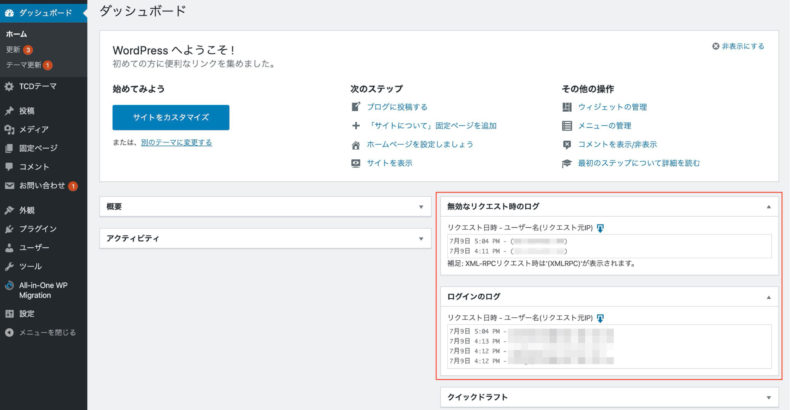The width and height of the screenshot is (790, 410).
Task: Collapse the ログインのログ panel
Action: click(769, 297)
